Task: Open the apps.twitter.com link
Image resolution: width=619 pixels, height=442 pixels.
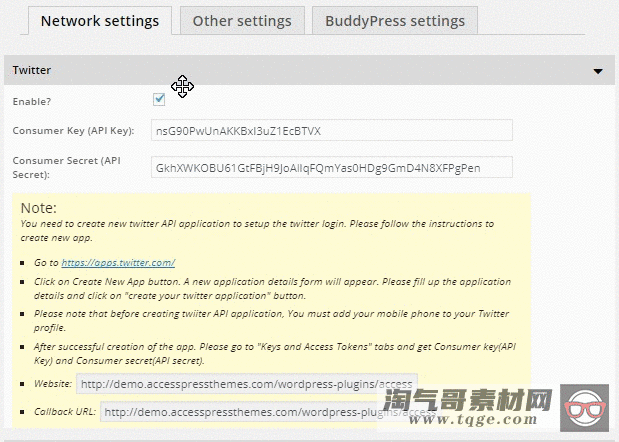Action: click(118, 263)
